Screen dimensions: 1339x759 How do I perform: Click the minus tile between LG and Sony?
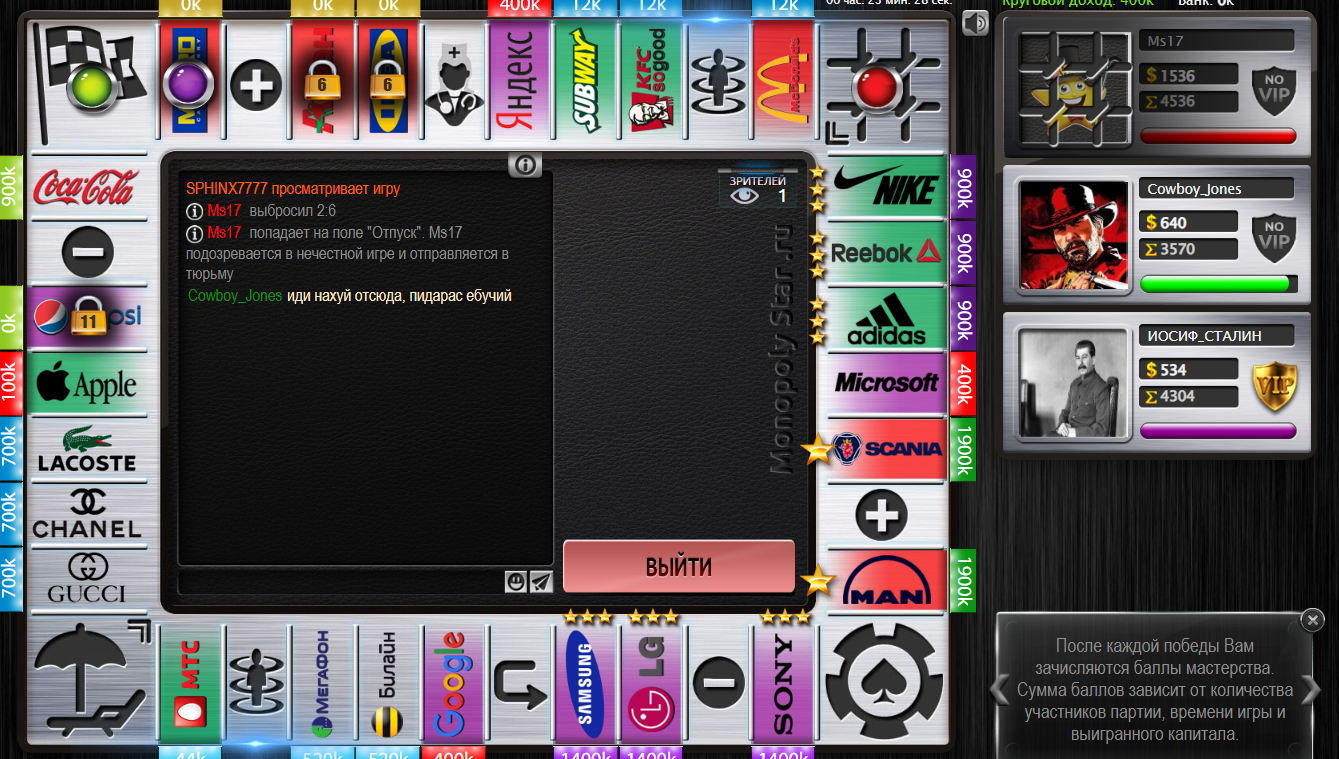716,684
